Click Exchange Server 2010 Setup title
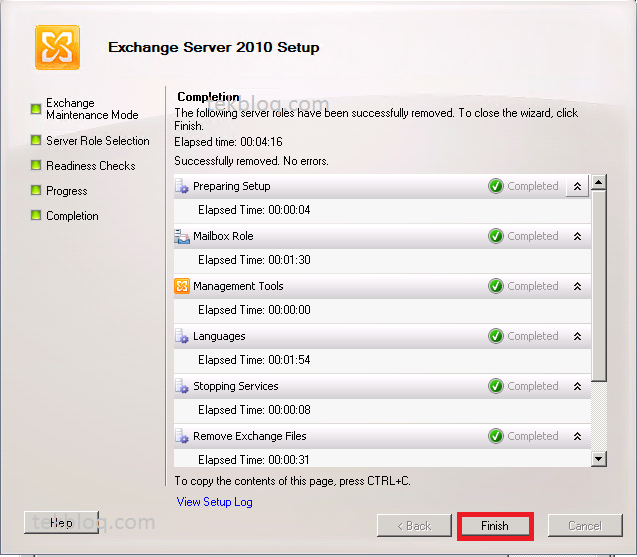The image size is (637, 557). coord(214,47)
